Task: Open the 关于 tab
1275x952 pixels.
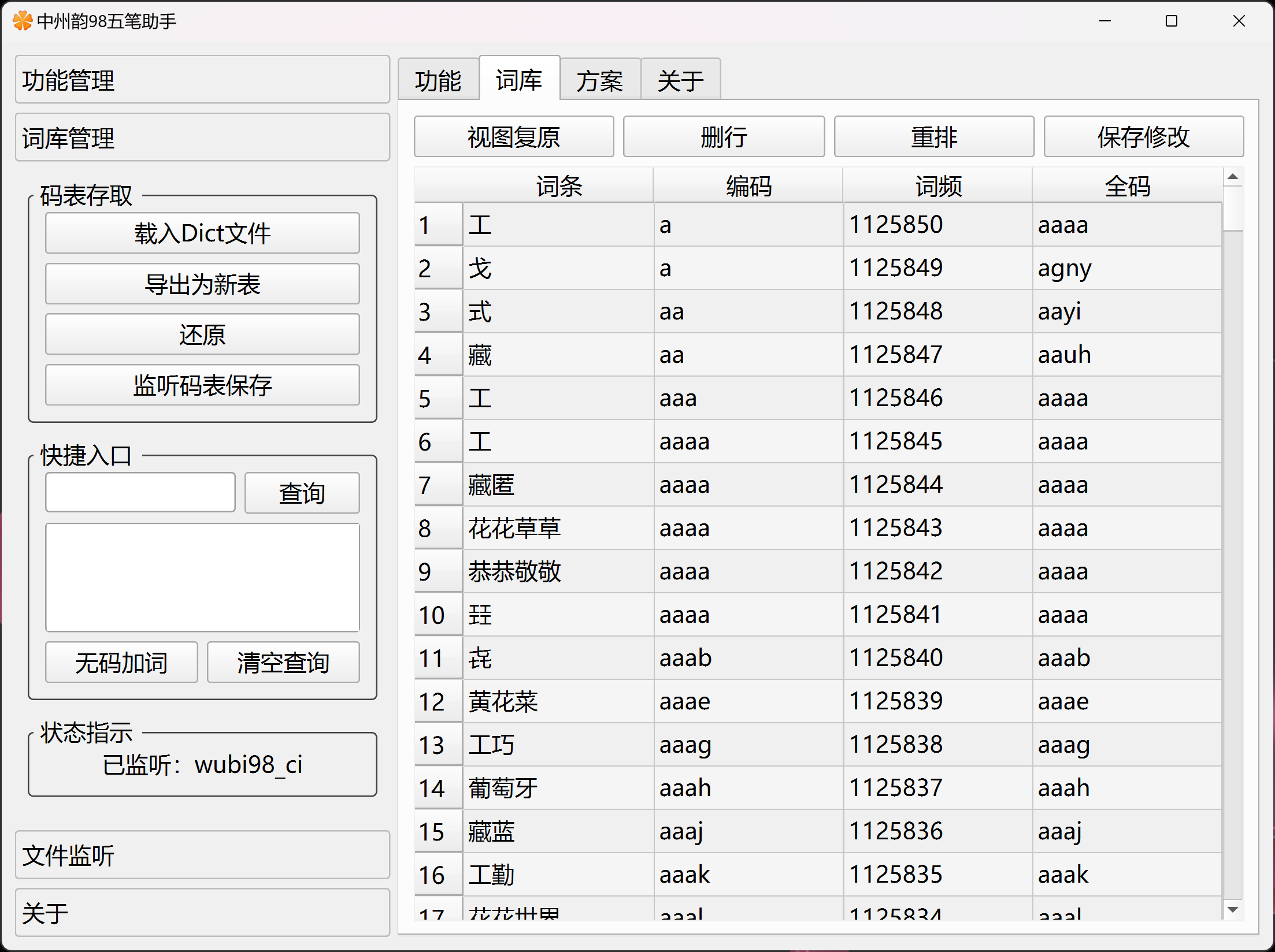Action: coord(680,80)
